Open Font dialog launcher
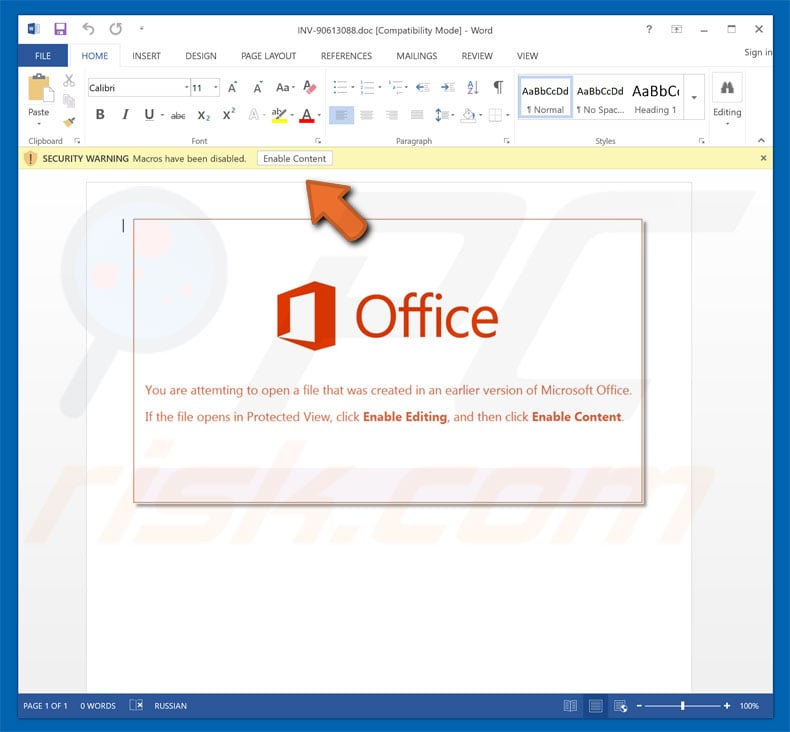The image size is (790, 732). click(318, 141)
